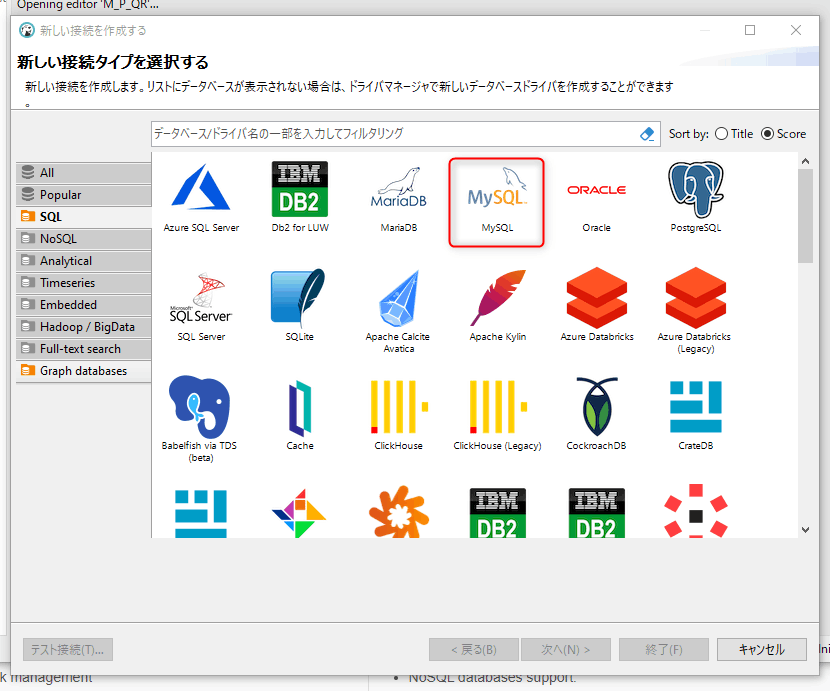Sort drivers by Title

click(x=734, y=134)
